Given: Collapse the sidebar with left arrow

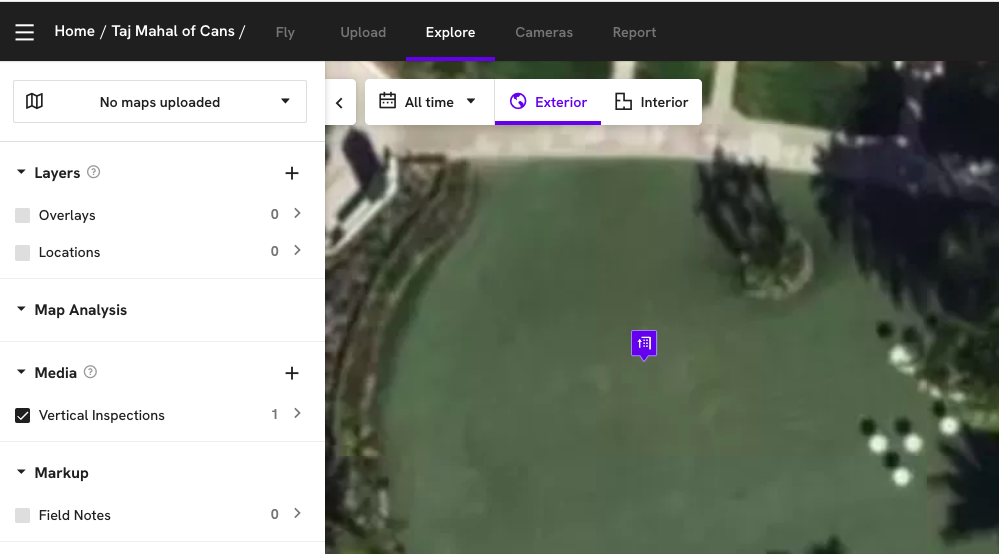Looking at the screenshot, I should (x=340, y=103).
